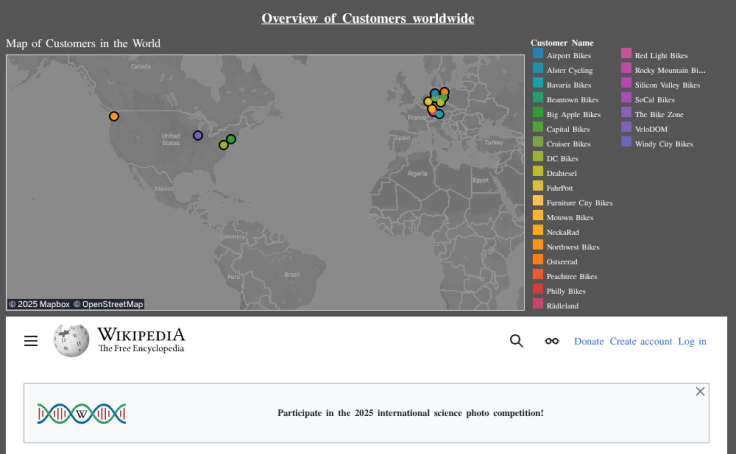The height and width of the screenshot is (454, 736).
Task: Select Windy City Bikes legend entry
Action: click(x=663, y=143)
